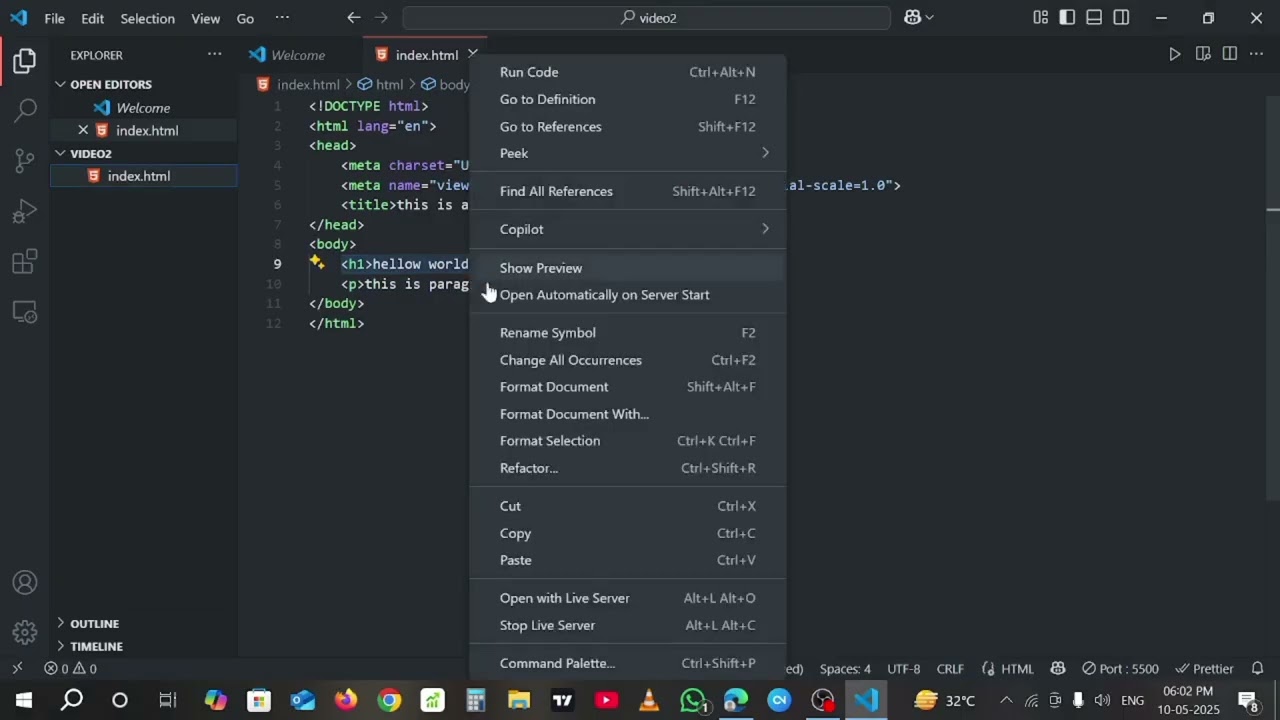Open the Search view in activity bar
Screen dimensions: 1280x720
[25, 109]
